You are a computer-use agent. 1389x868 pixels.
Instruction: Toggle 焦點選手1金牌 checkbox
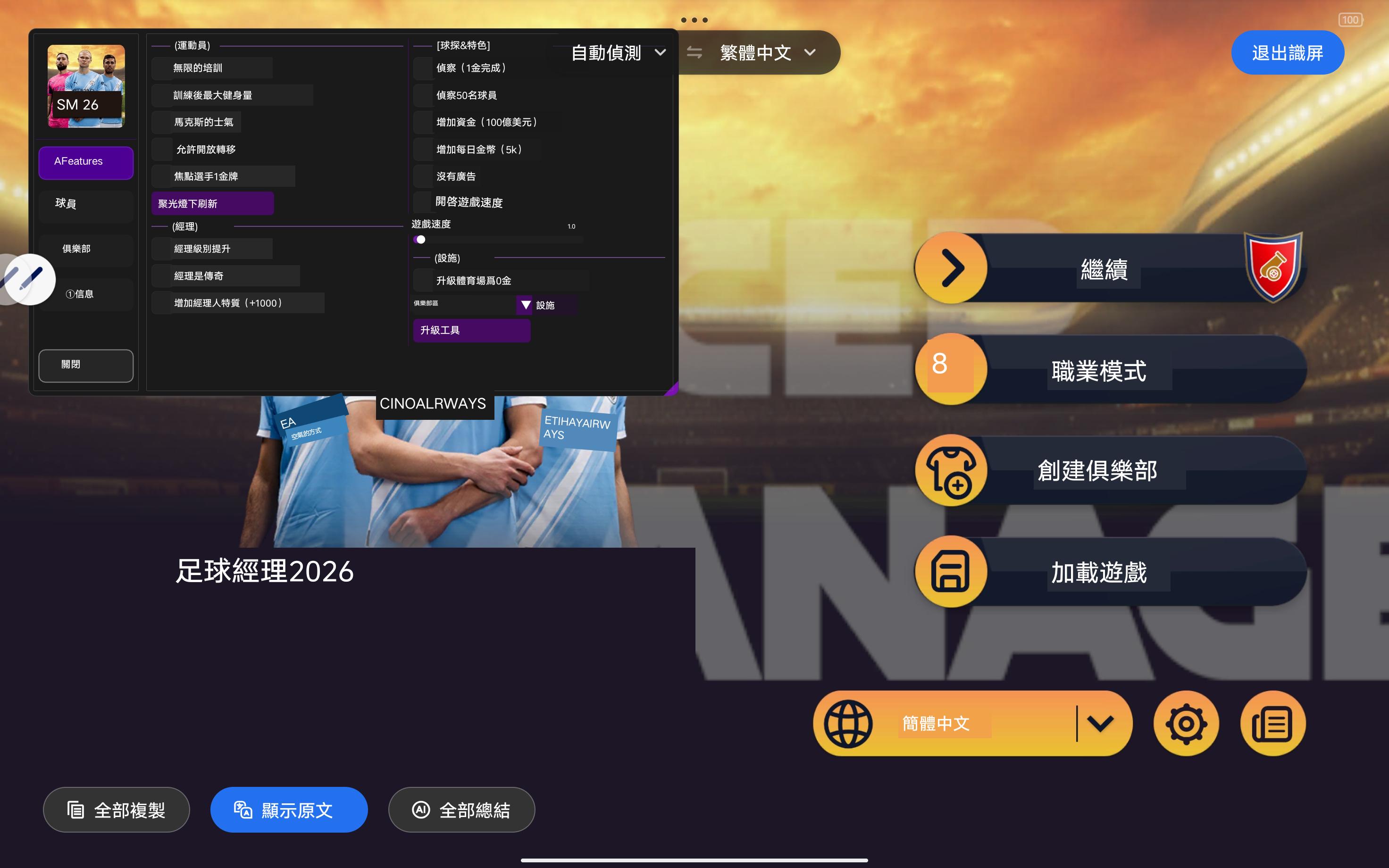point(162,176)
